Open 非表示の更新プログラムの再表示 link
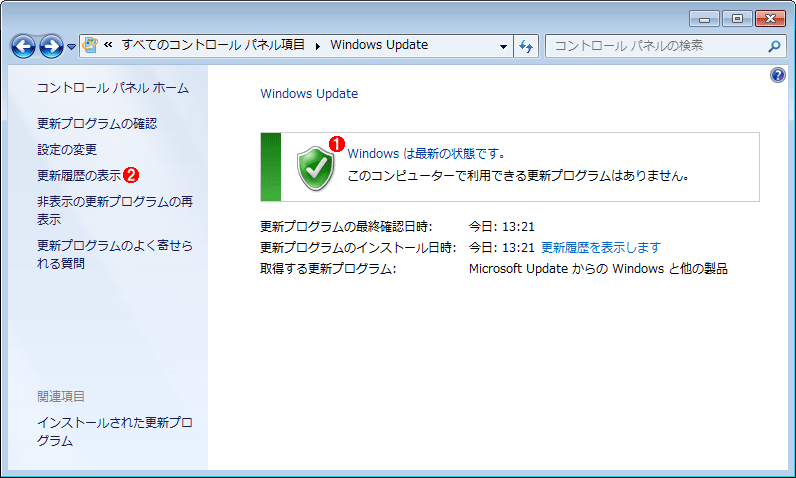The height and width of the screenshot is (478, 796). coord(115,210)
